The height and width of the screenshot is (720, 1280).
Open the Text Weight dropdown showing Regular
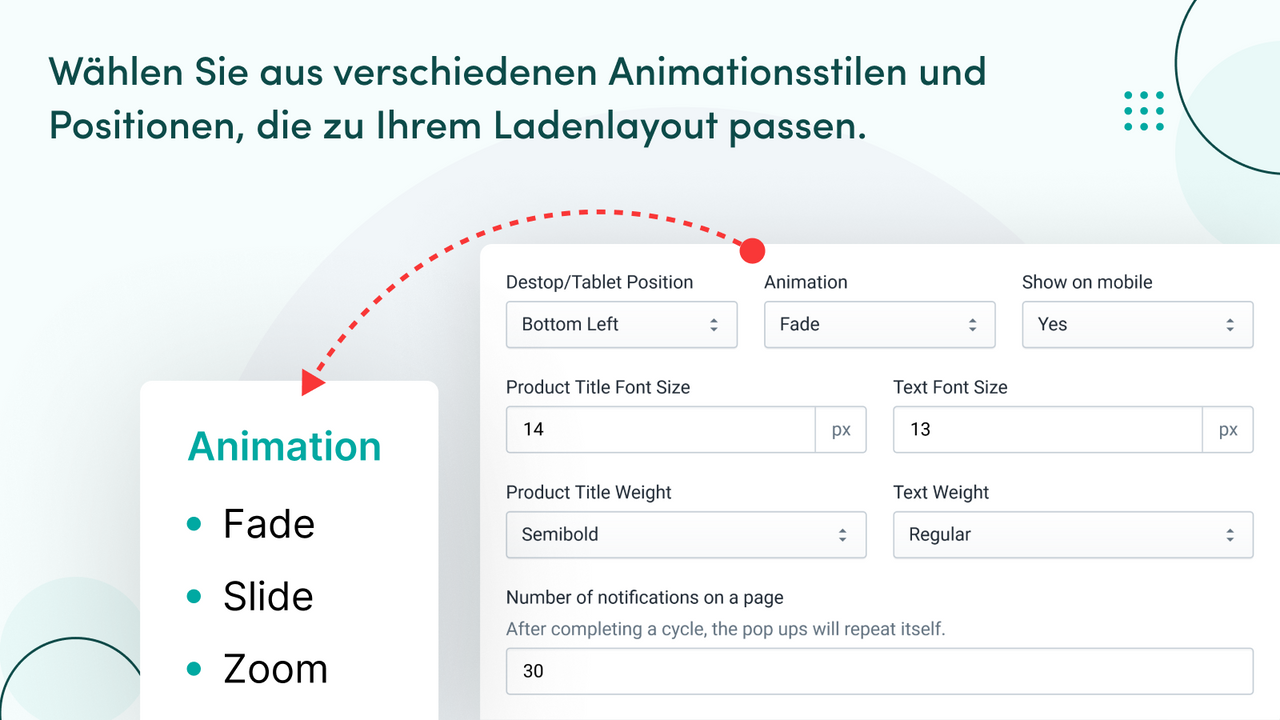pyautogui.click(x=1073, y=535)
